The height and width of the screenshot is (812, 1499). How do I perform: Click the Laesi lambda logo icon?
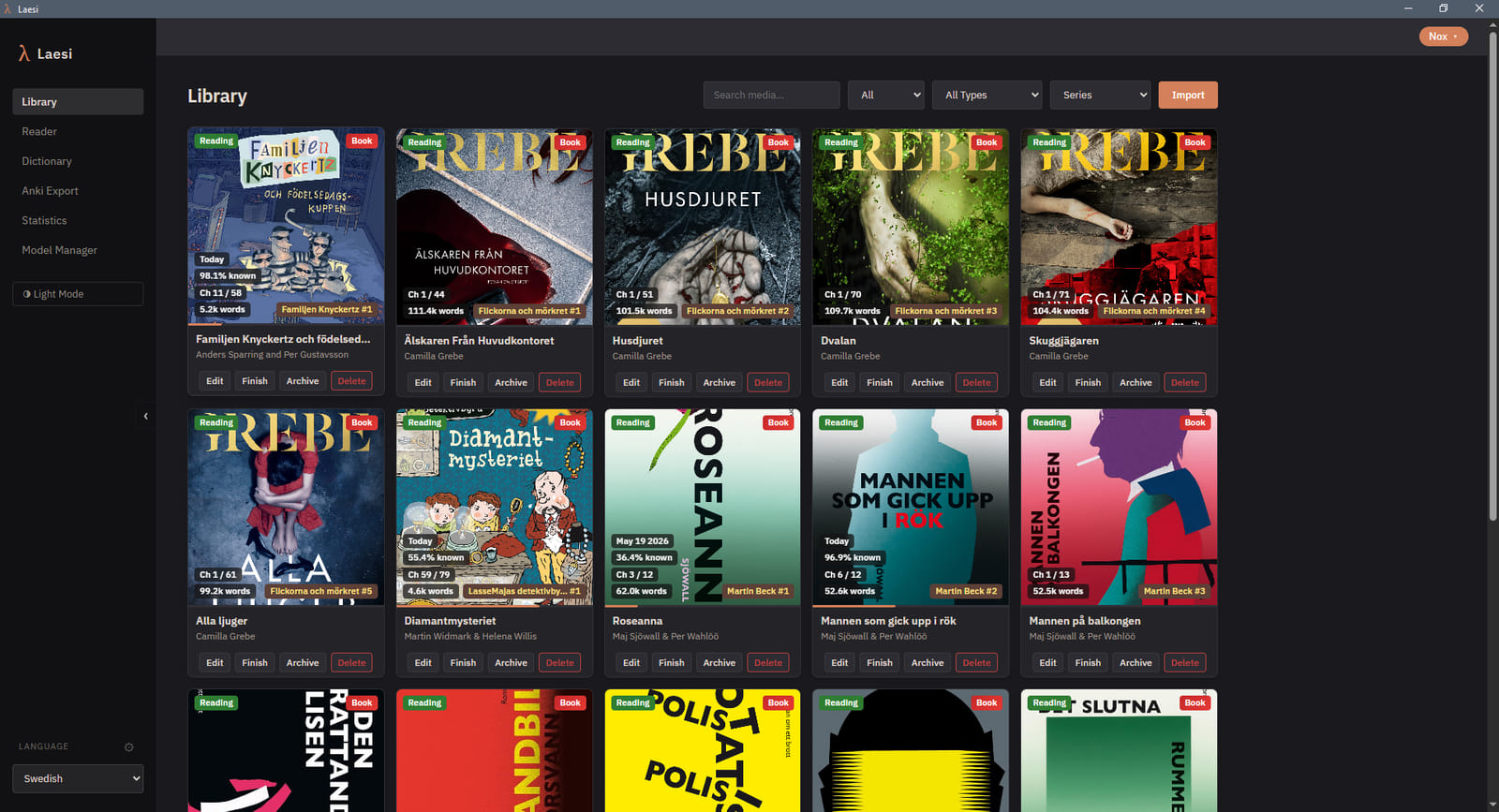click(x=24, y=53)
